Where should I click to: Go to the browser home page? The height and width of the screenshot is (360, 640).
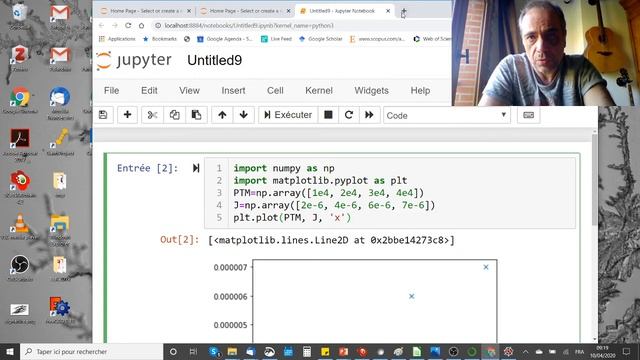(x=141, y=25)
